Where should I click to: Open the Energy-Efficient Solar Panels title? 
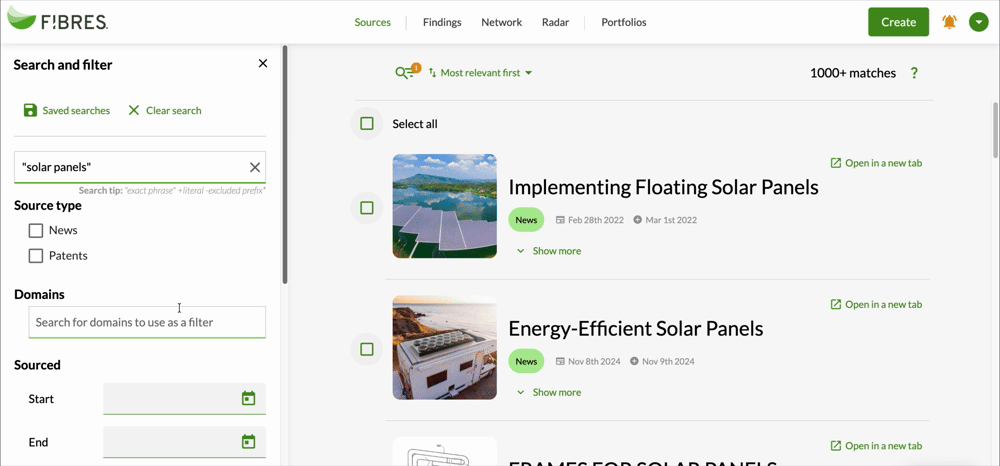[636, 329]
